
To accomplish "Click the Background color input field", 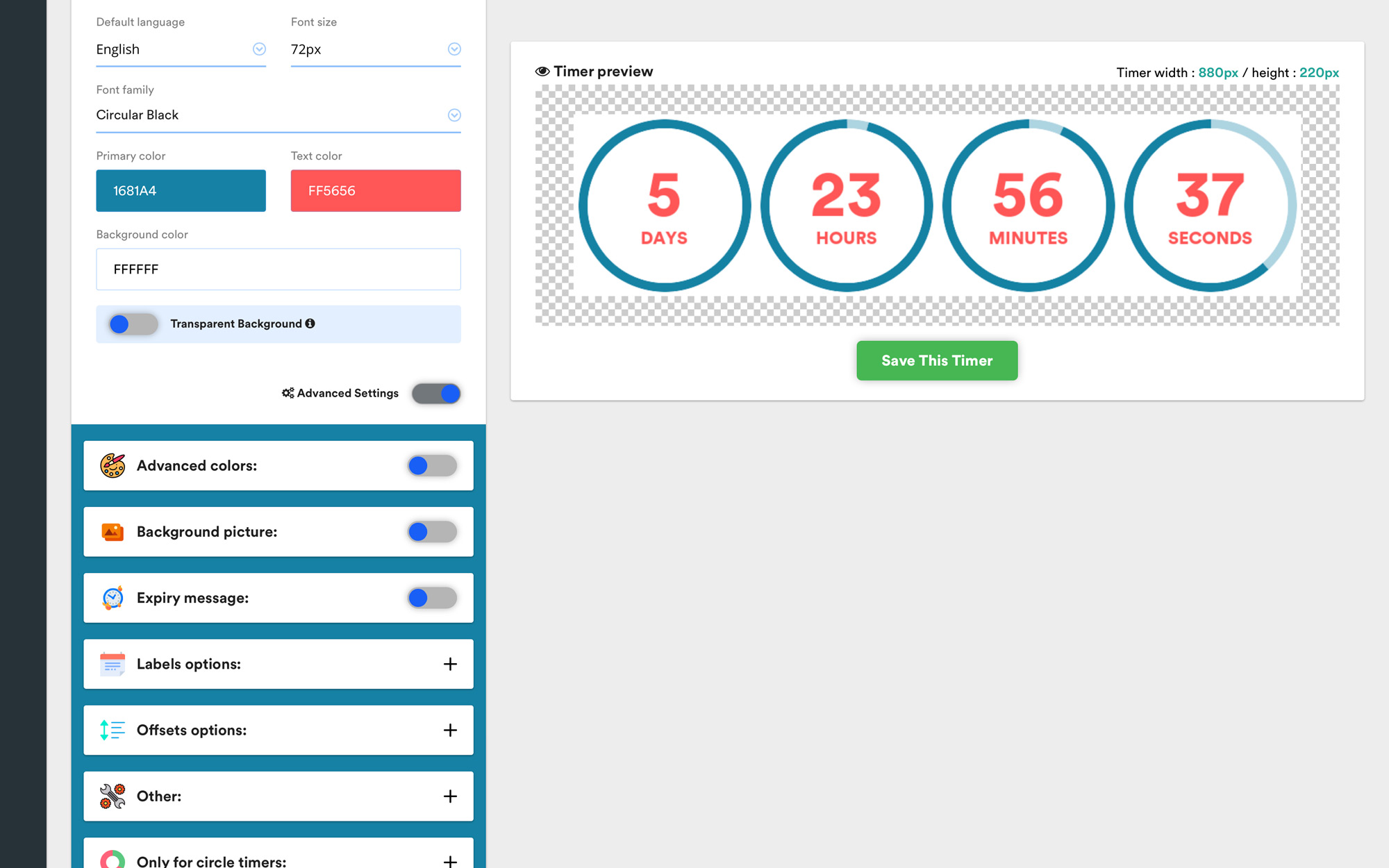I will (x=278, y=269).
